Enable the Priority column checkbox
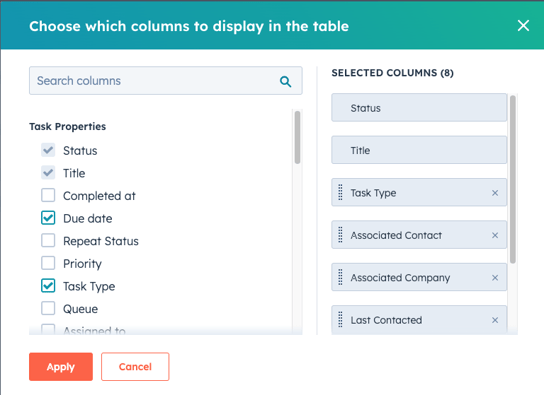Viewport: 544px width, 395px height. [x=48, y=263]
